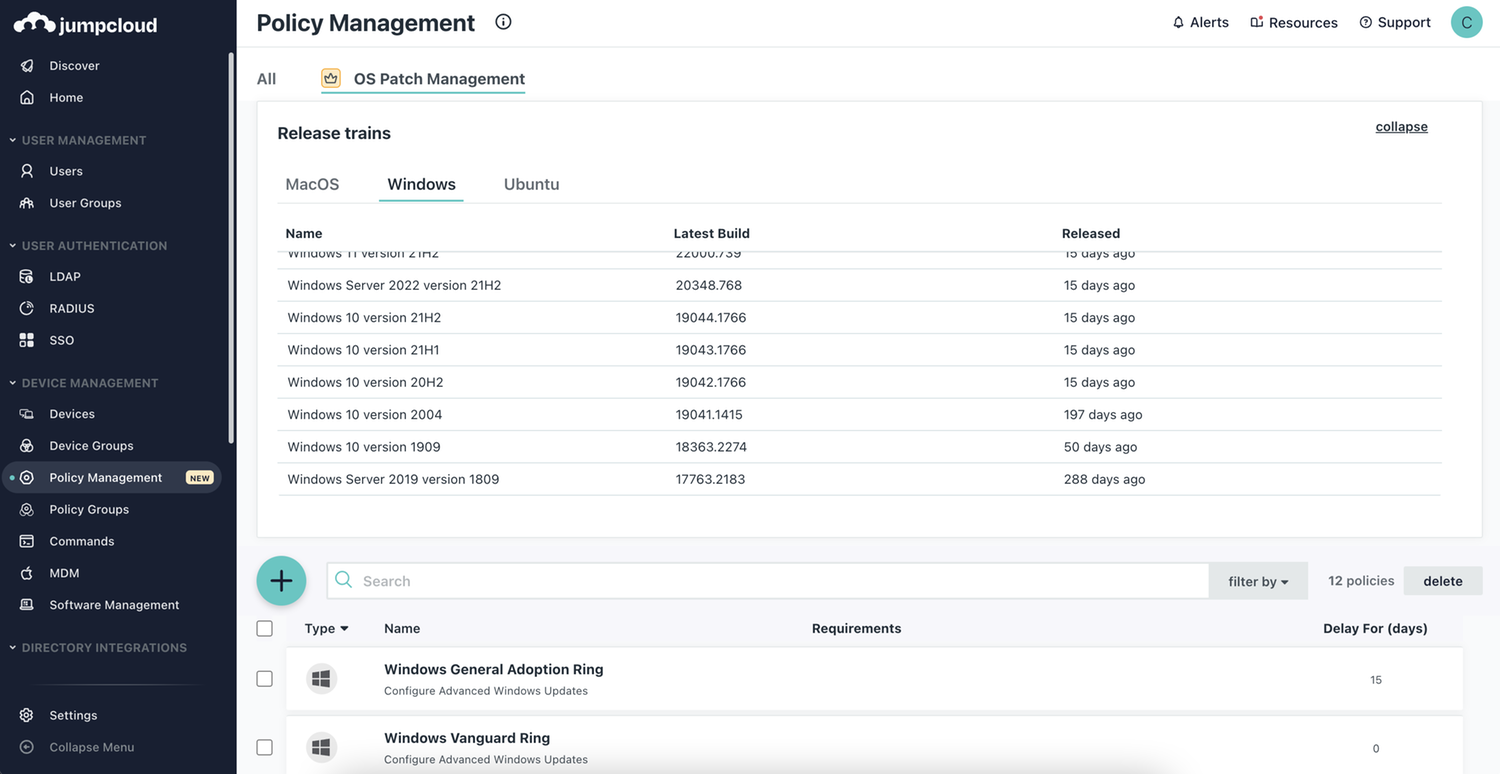Viewport: 1500px width, 774px height.
Task: Click the NEW badge on Policy Management
Action: [200, 478]
